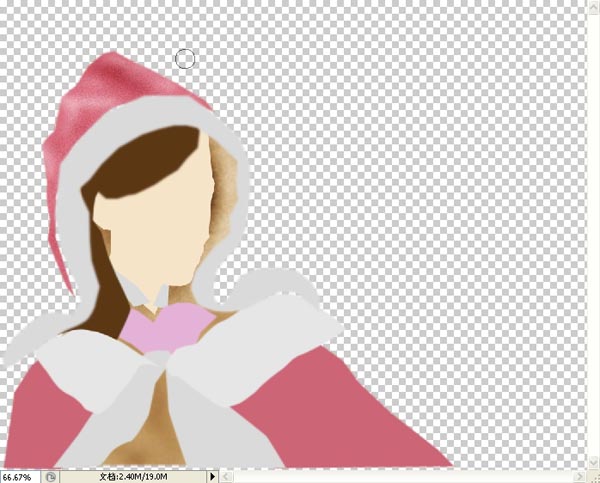Open the status bar black arrow menu
This screenshot has width=600, height=483.
click(212, 477)
